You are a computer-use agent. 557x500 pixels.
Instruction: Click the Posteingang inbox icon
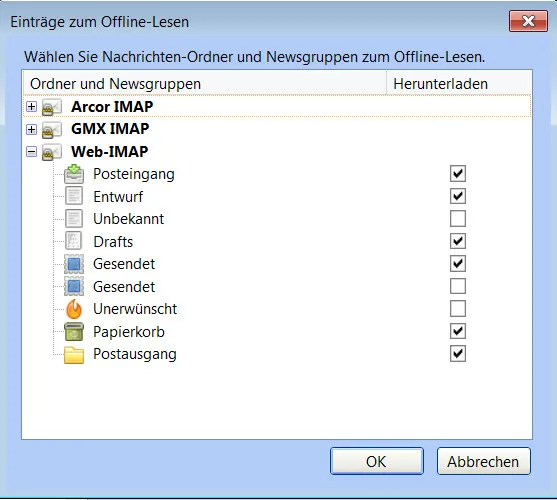(x=74, y=174)
